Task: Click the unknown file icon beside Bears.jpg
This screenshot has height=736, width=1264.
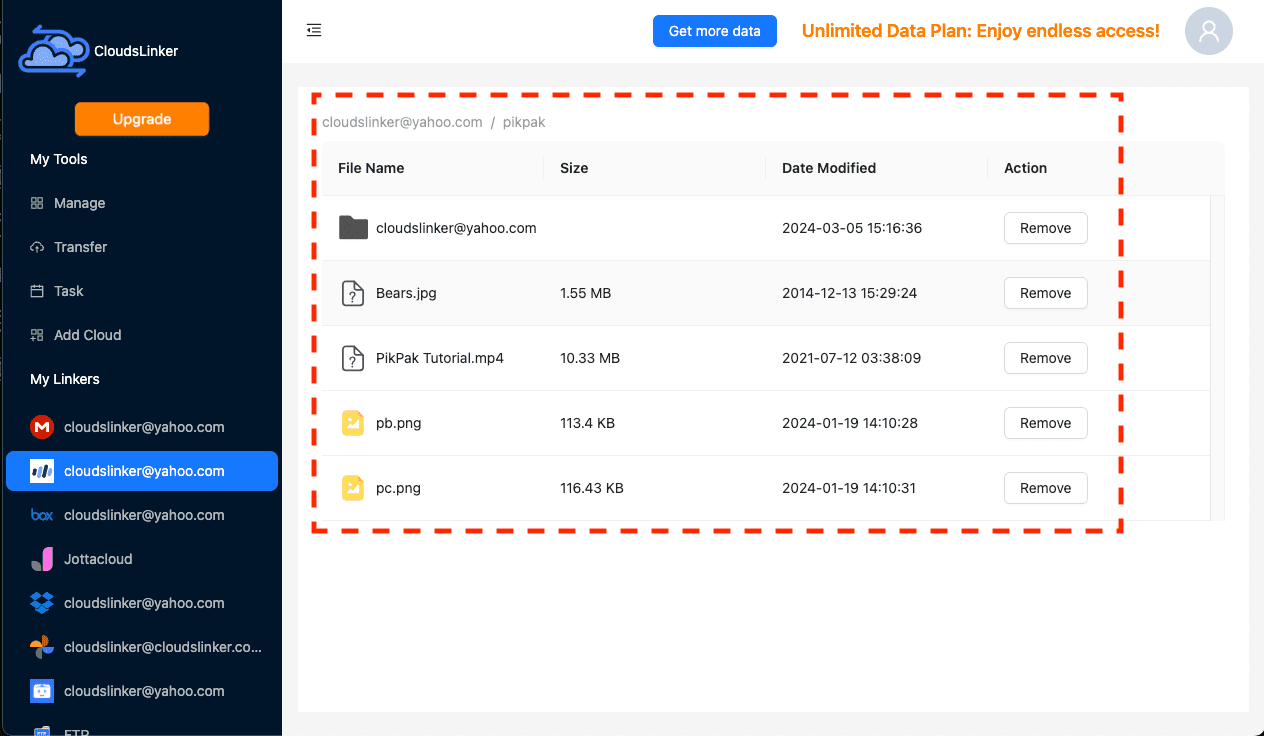Action: [352, 293]
